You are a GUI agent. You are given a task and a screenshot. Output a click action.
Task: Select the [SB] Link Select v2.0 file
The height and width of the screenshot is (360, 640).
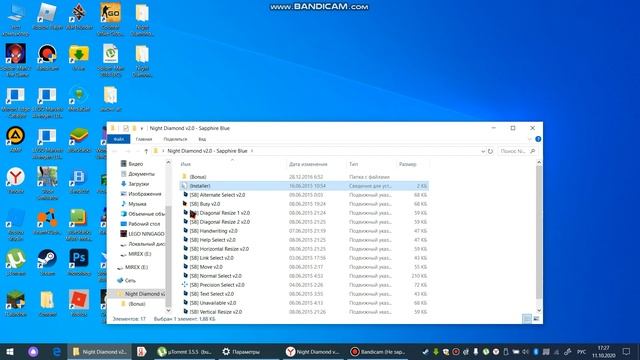click(304, 258)
